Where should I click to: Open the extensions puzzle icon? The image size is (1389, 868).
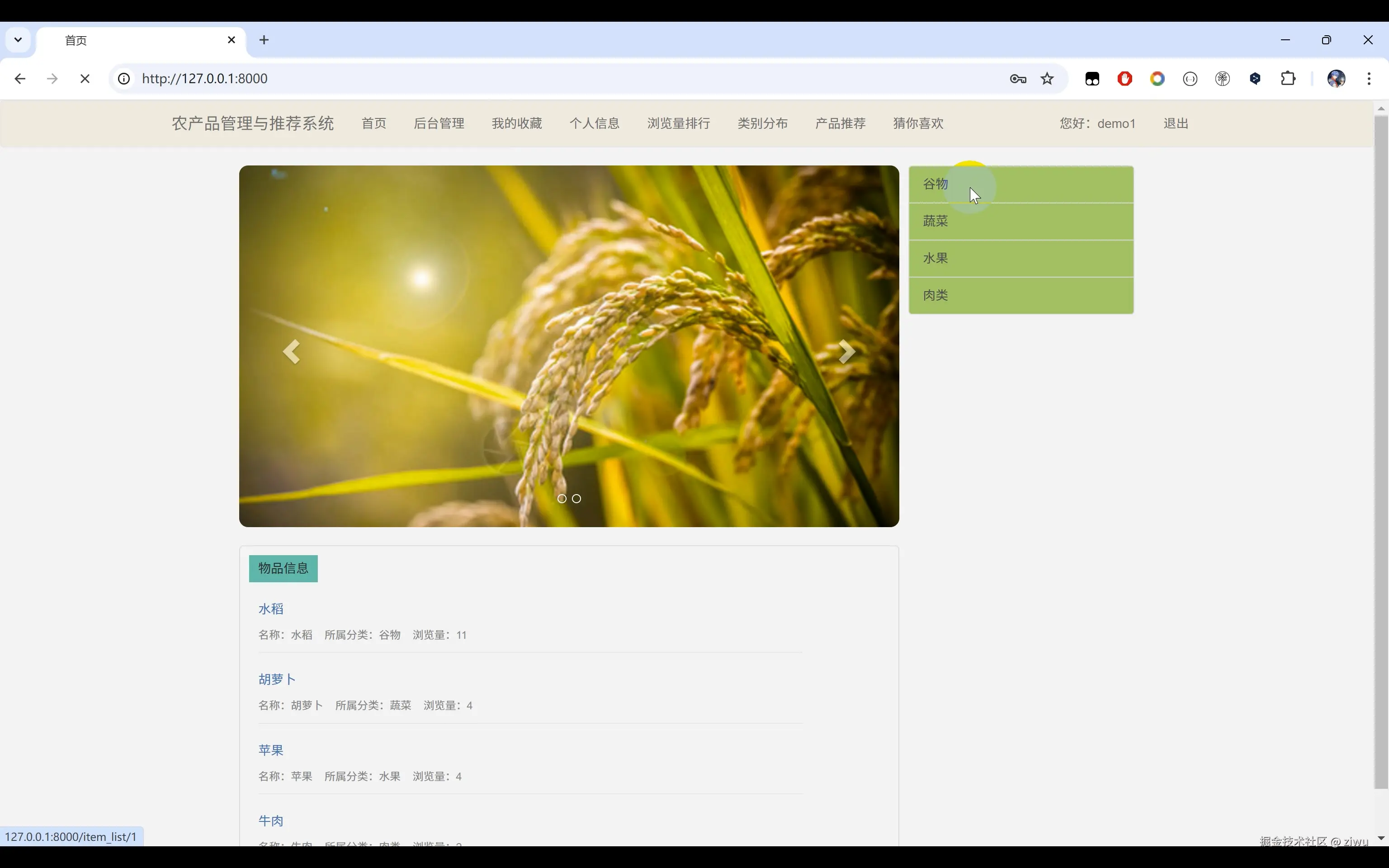coord(1288,79)
